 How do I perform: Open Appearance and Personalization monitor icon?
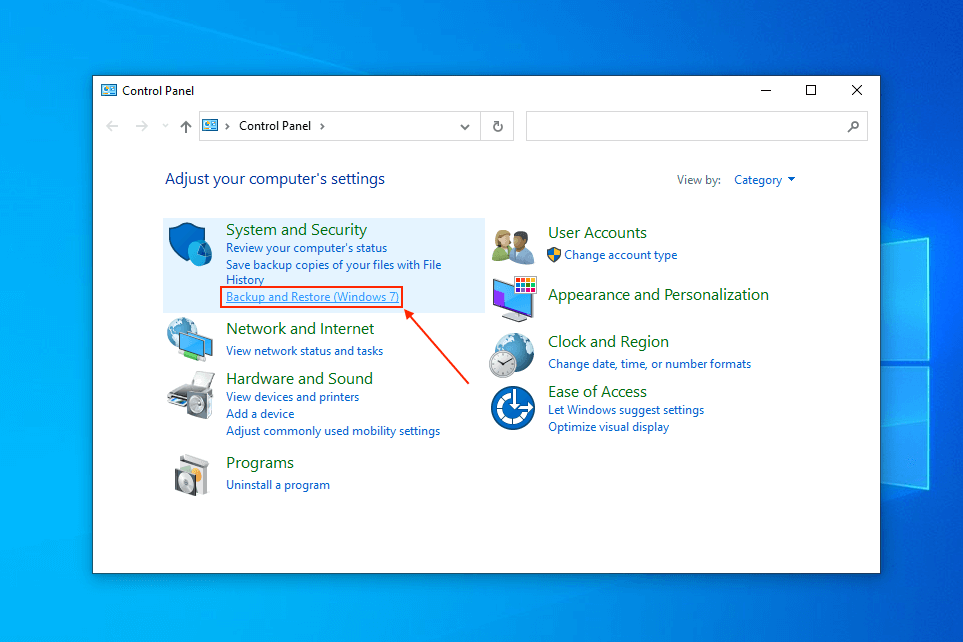point(514,298)
